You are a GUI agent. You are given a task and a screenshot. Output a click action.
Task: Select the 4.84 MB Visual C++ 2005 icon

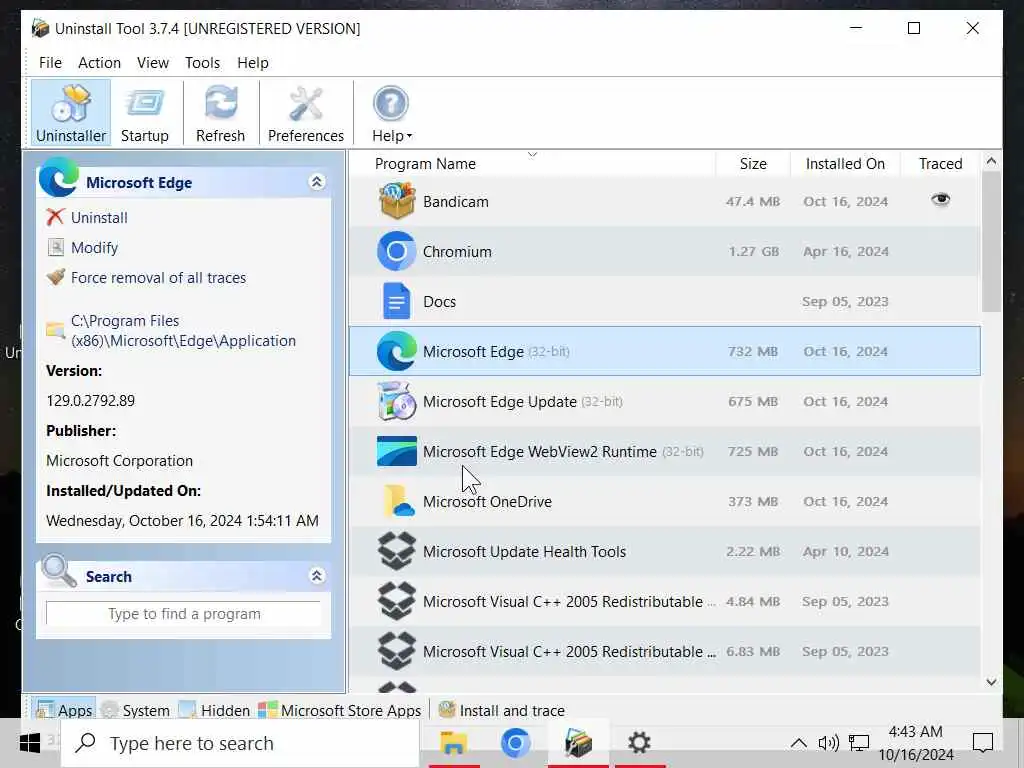point(396,601)
